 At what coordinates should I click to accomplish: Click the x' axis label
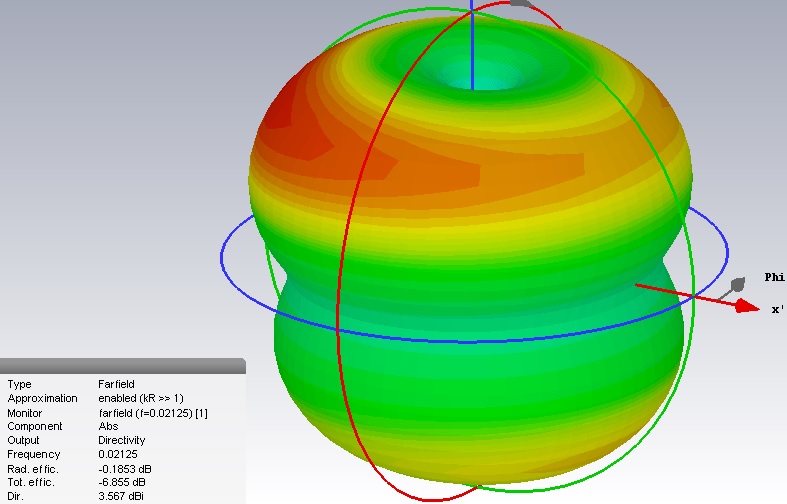point(777,310)
